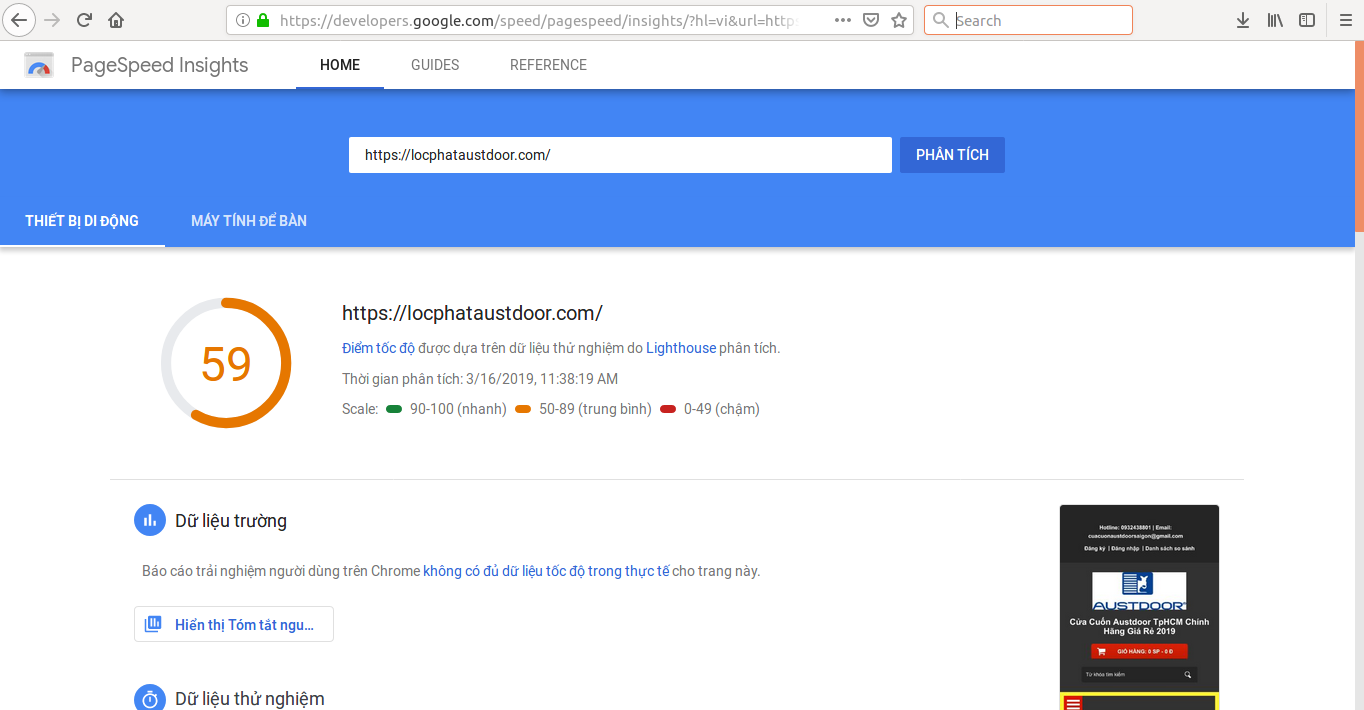Open the Điểm tốc độ link
Screen dimensions: 1364x710
pyautogui.click(x=378, y=348)
